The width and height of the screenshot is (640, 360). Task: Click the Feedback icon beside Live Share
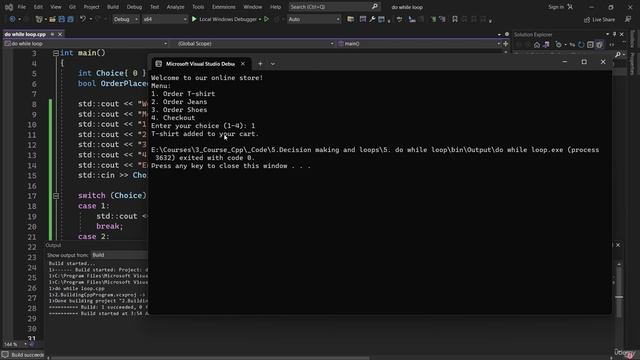(x=628, y=19)
